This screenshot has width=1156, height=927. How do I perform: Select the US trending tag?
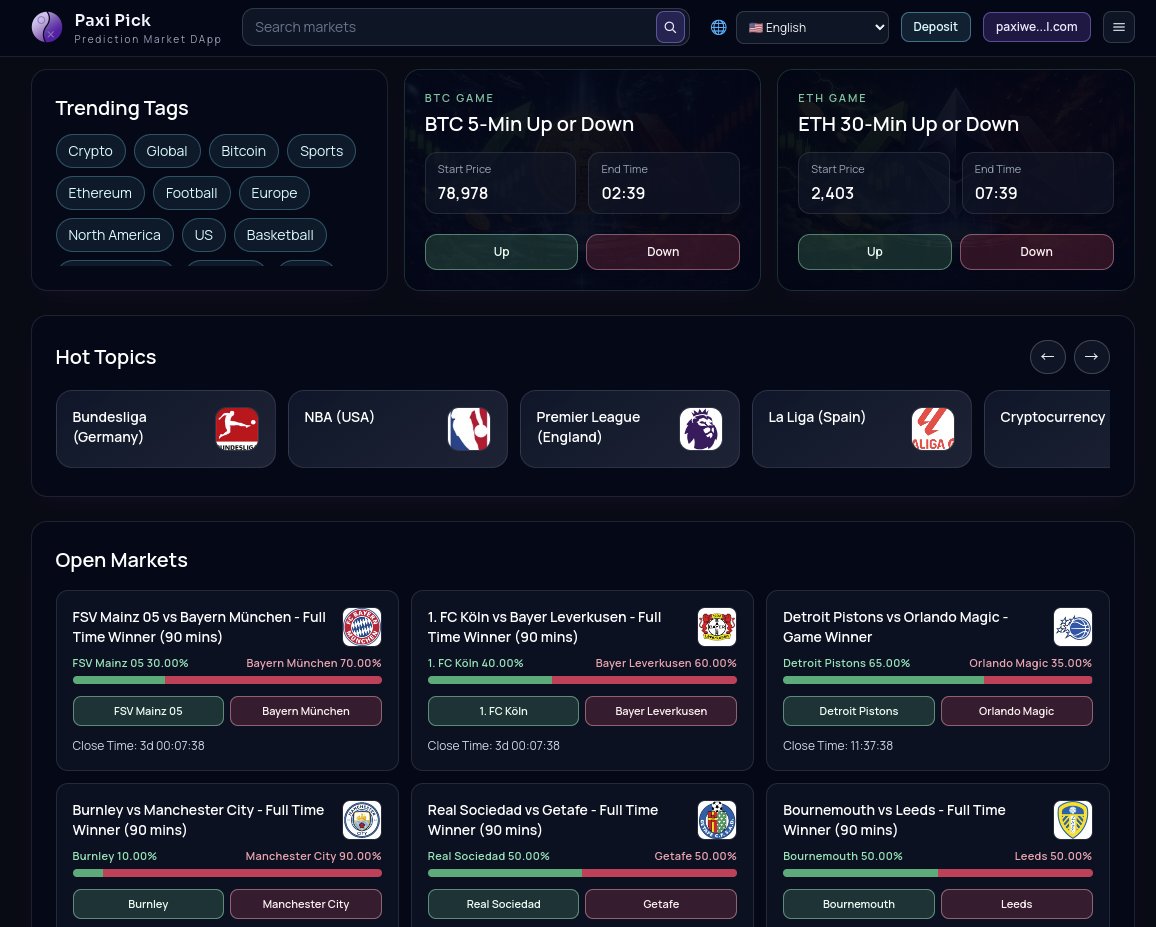(203, 235)
